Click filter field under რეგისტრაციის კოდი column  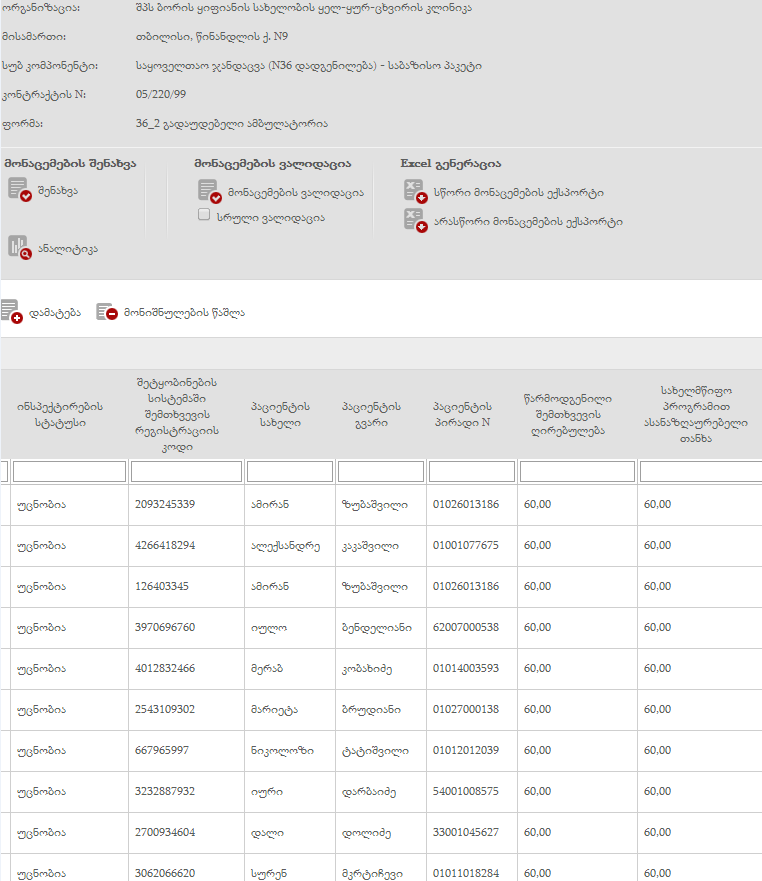coord(186,472)
